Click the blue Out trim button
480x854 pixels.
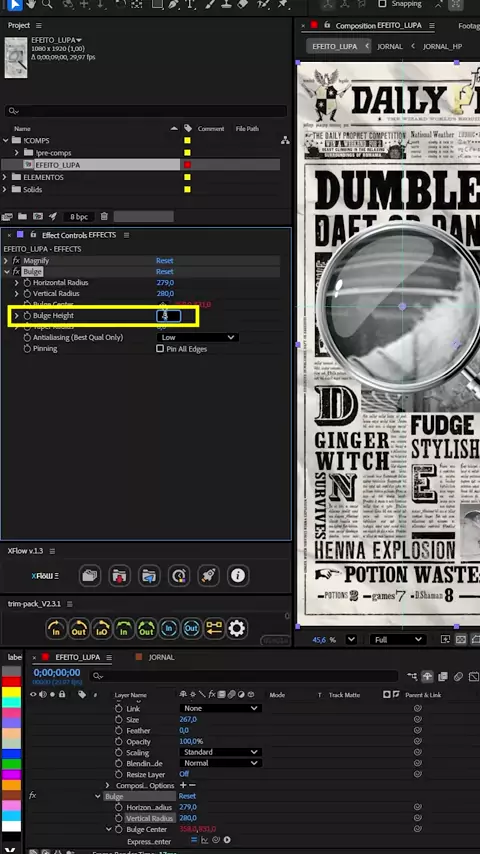(x=191, y=629)
